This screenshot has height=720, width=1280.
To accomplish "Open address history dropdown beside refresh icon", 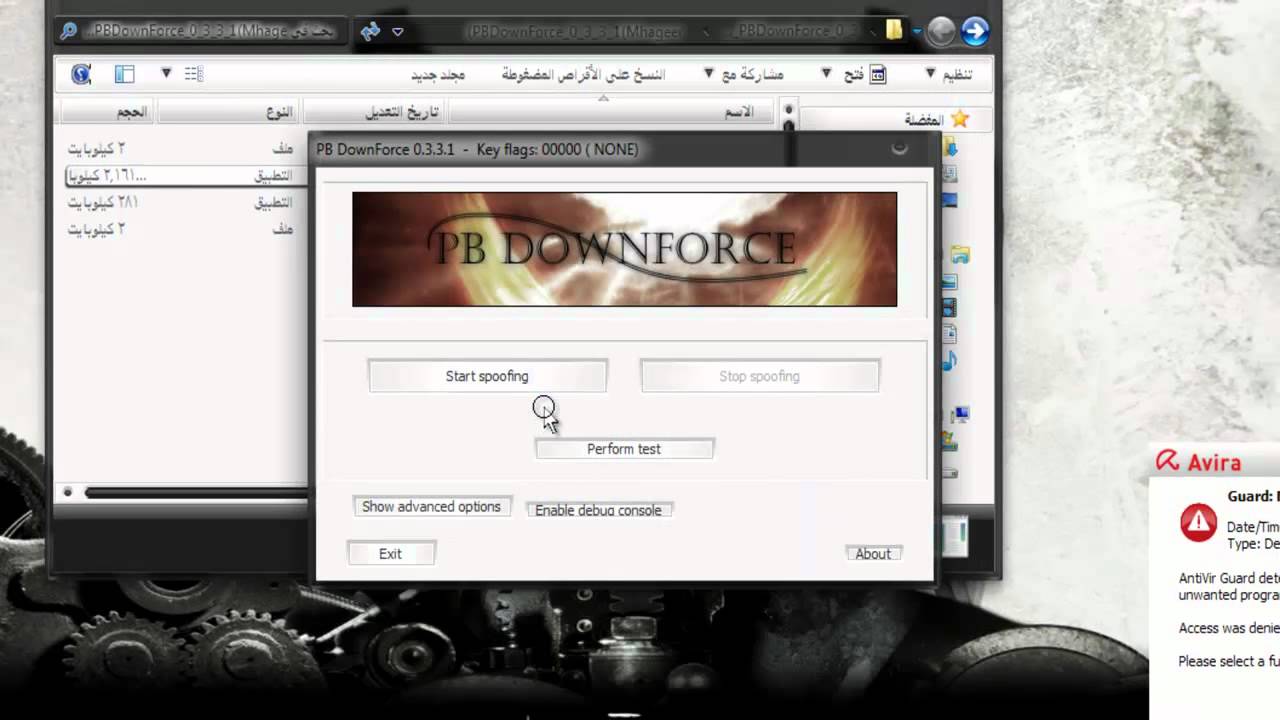I will click(x=398, y=32).
